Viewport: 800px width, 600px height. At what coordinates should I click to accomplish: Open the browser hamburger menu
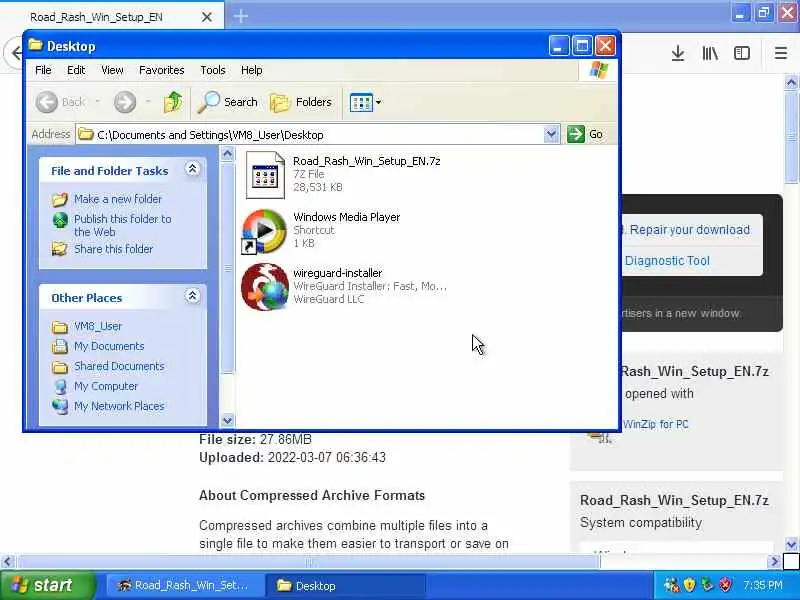pos(781,53)
